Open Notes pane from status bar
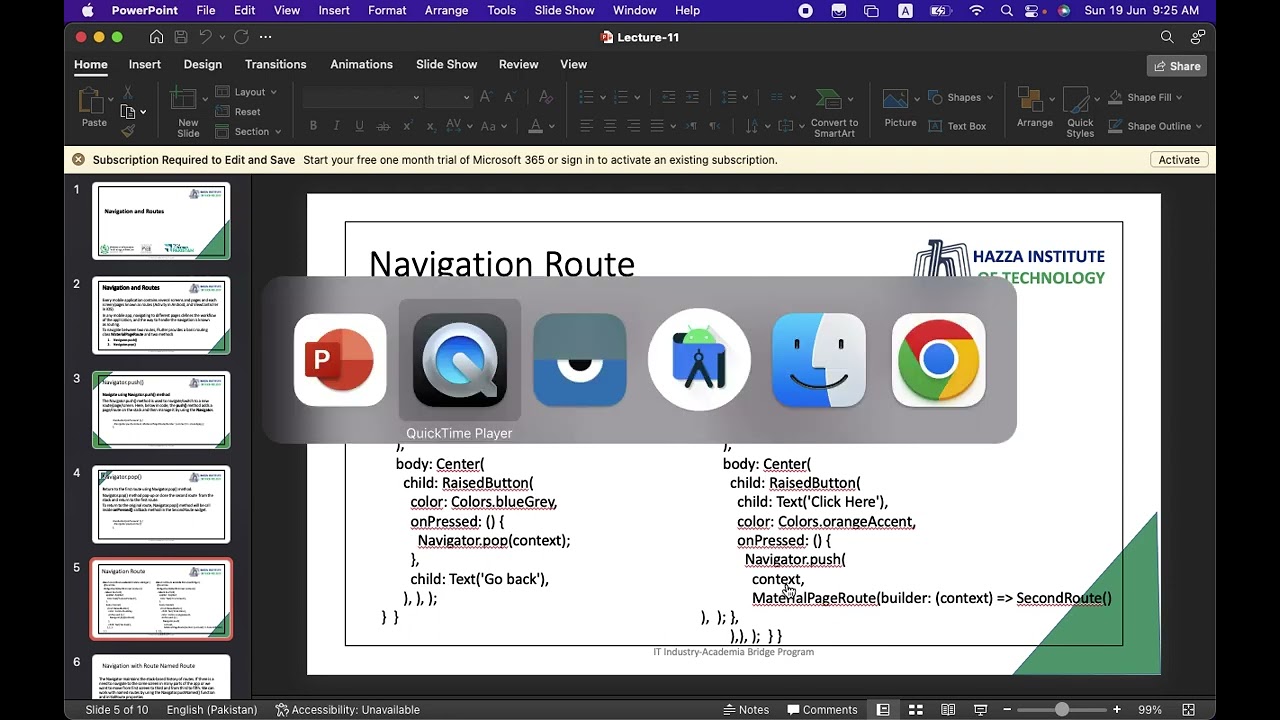The image size is (1280, 720). click(746, 710)
